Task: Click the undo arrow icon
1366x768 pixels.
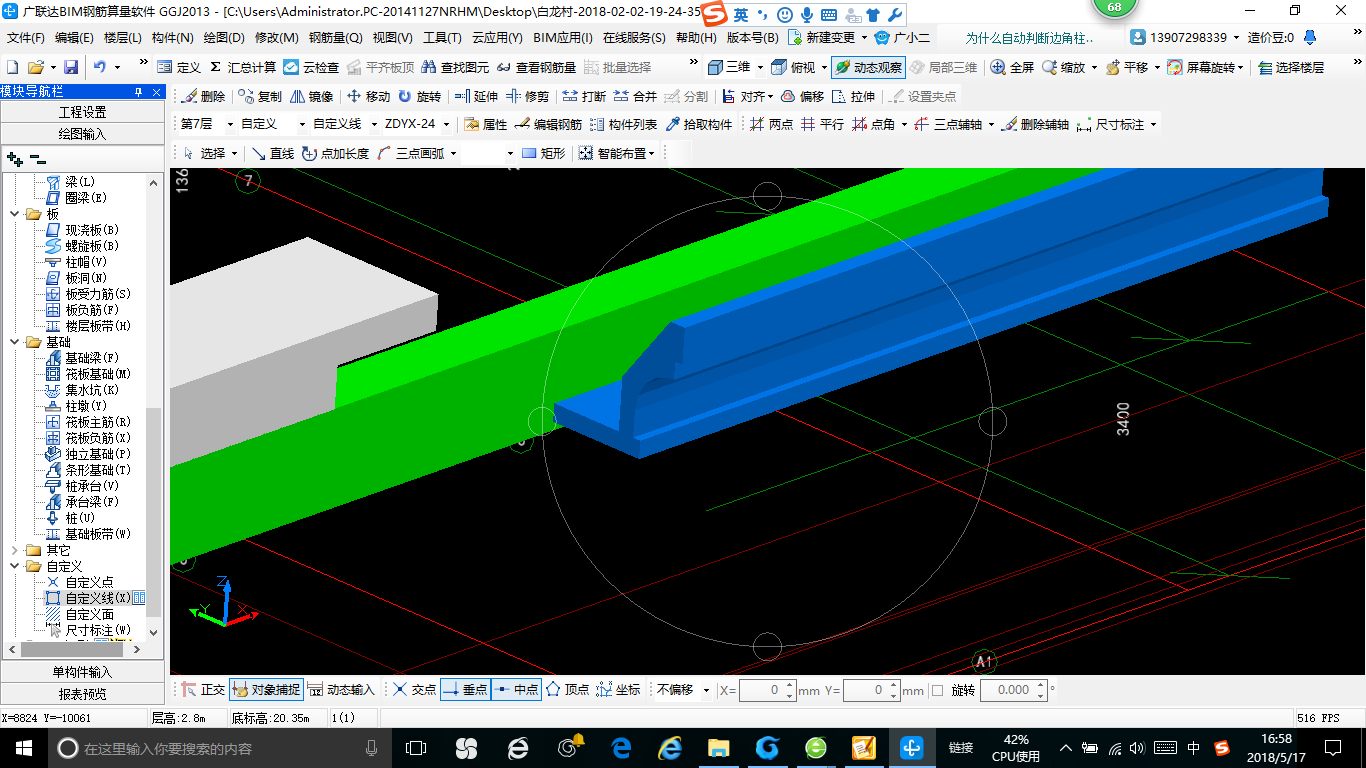Action: [100, 67]
